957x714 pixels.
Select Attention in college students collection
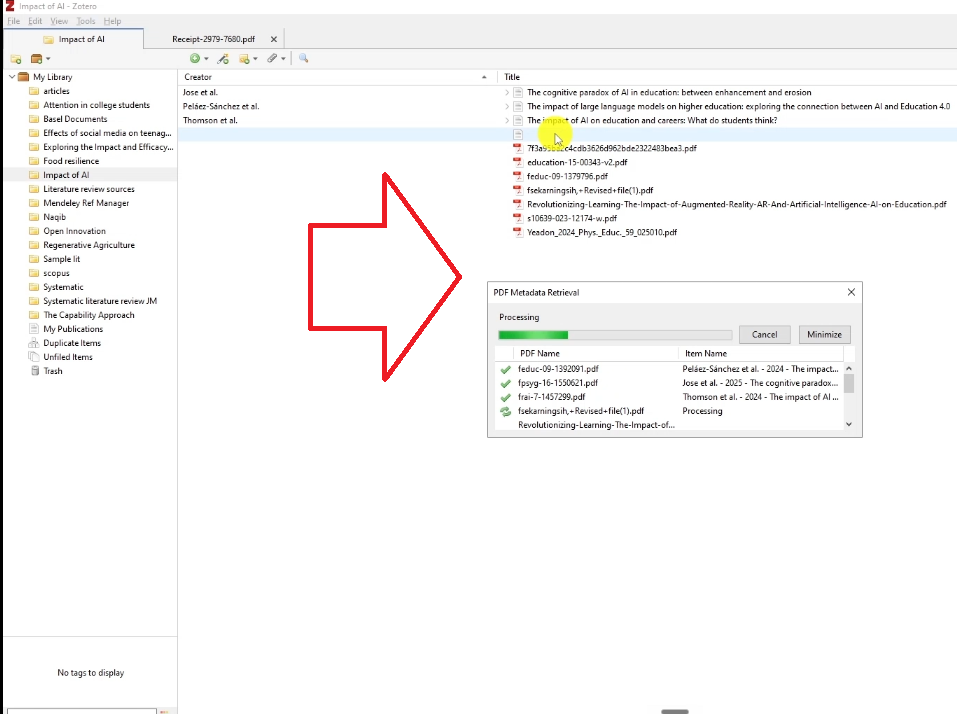click(x=96, y=105)
